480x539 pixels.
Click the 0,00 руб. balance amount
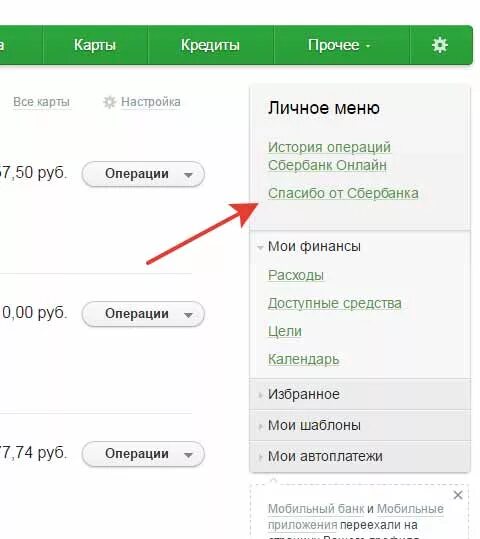click(x=34, y=312)
